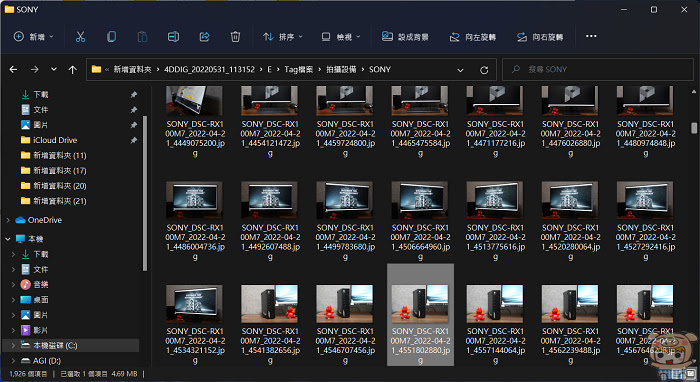Expand 音樂 under 本機 chevron
Image resolution: width=700 pixels, height=382 pixels.
coord(13,285)
